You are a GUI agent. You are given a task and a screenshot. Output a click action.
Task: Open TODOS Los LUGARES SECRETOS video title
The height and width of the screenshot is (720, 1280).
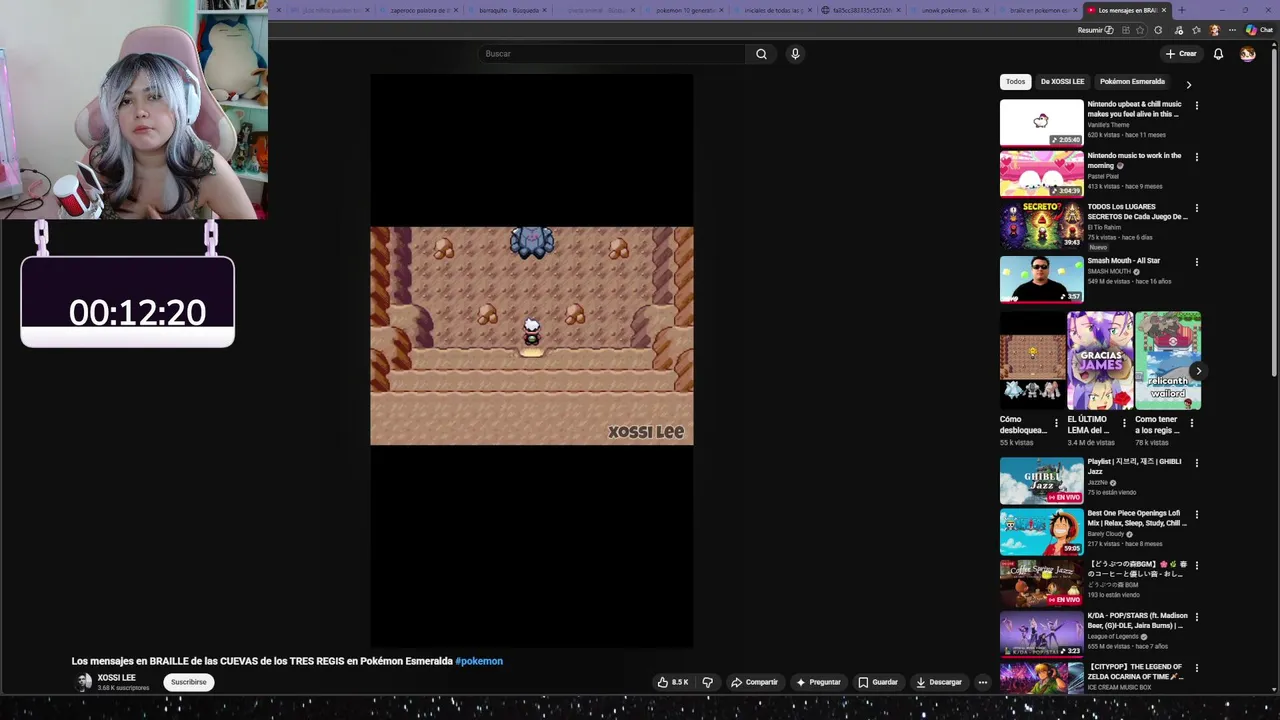[x=1137, y=211]
